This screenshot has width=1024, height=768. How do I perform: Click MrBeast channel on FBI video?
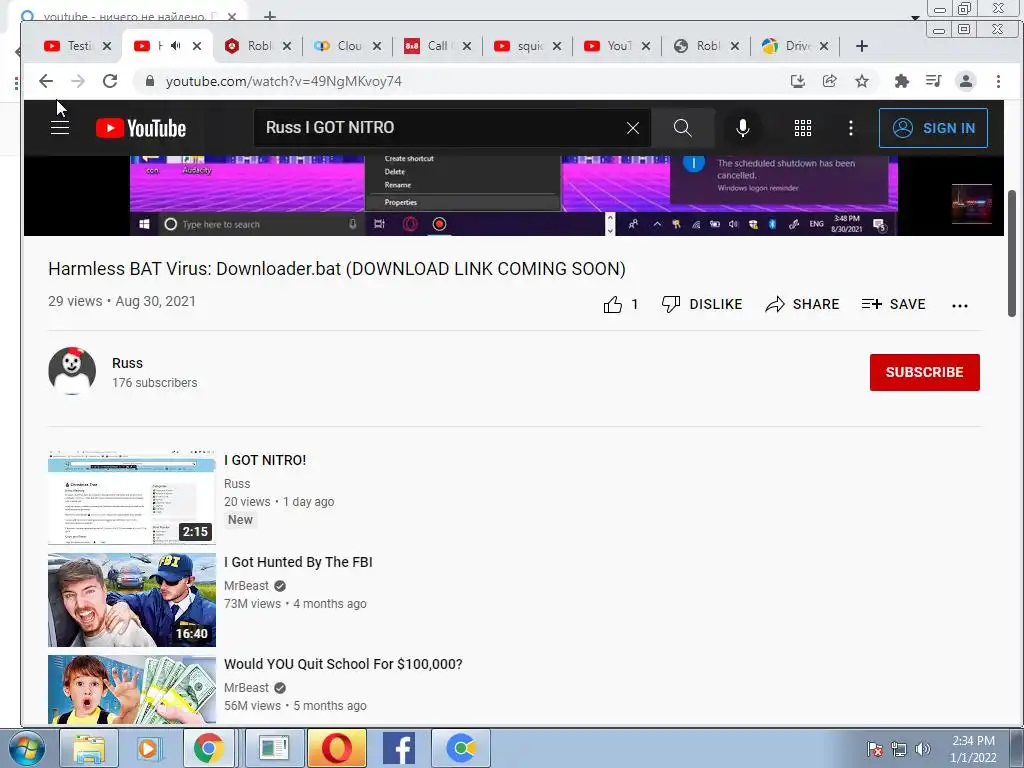tap(246, 586)
